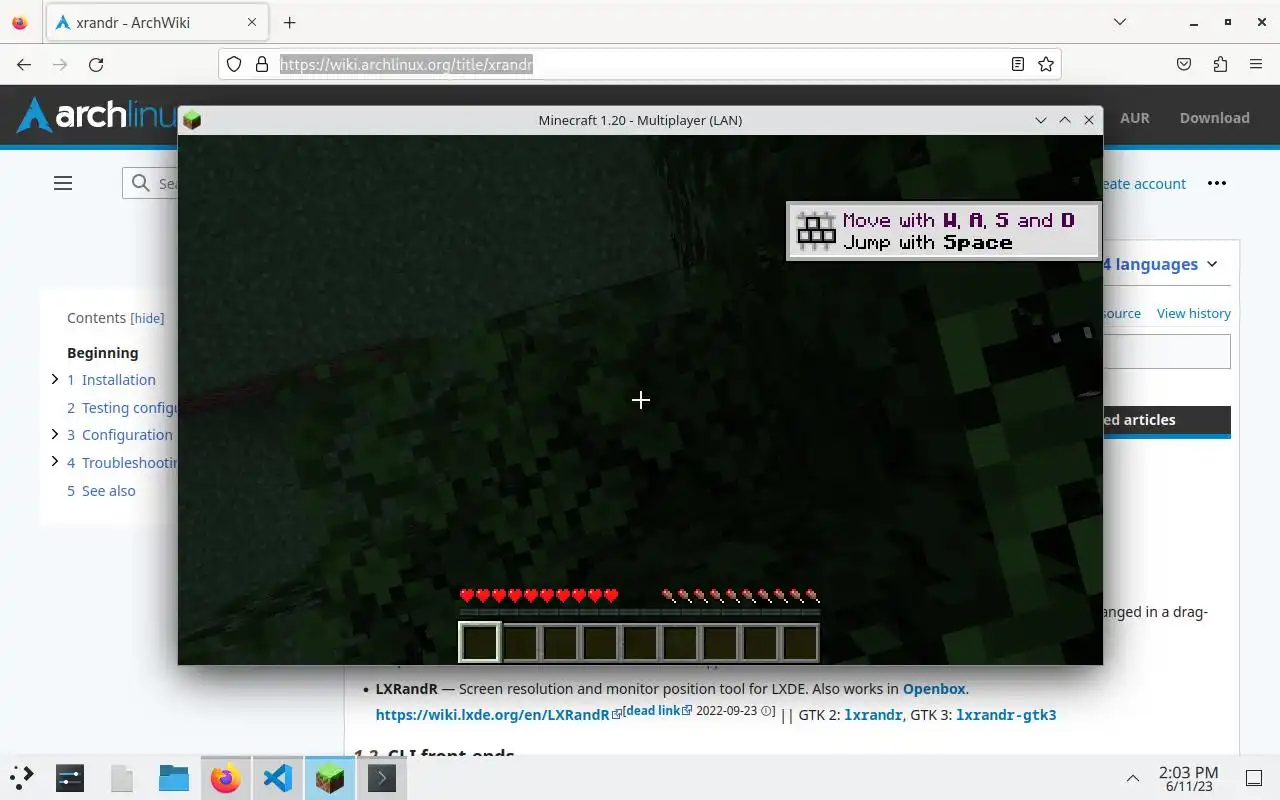Open the View history tab
The width and height of the screenshot is (1280, 800).
point(1194,313)
